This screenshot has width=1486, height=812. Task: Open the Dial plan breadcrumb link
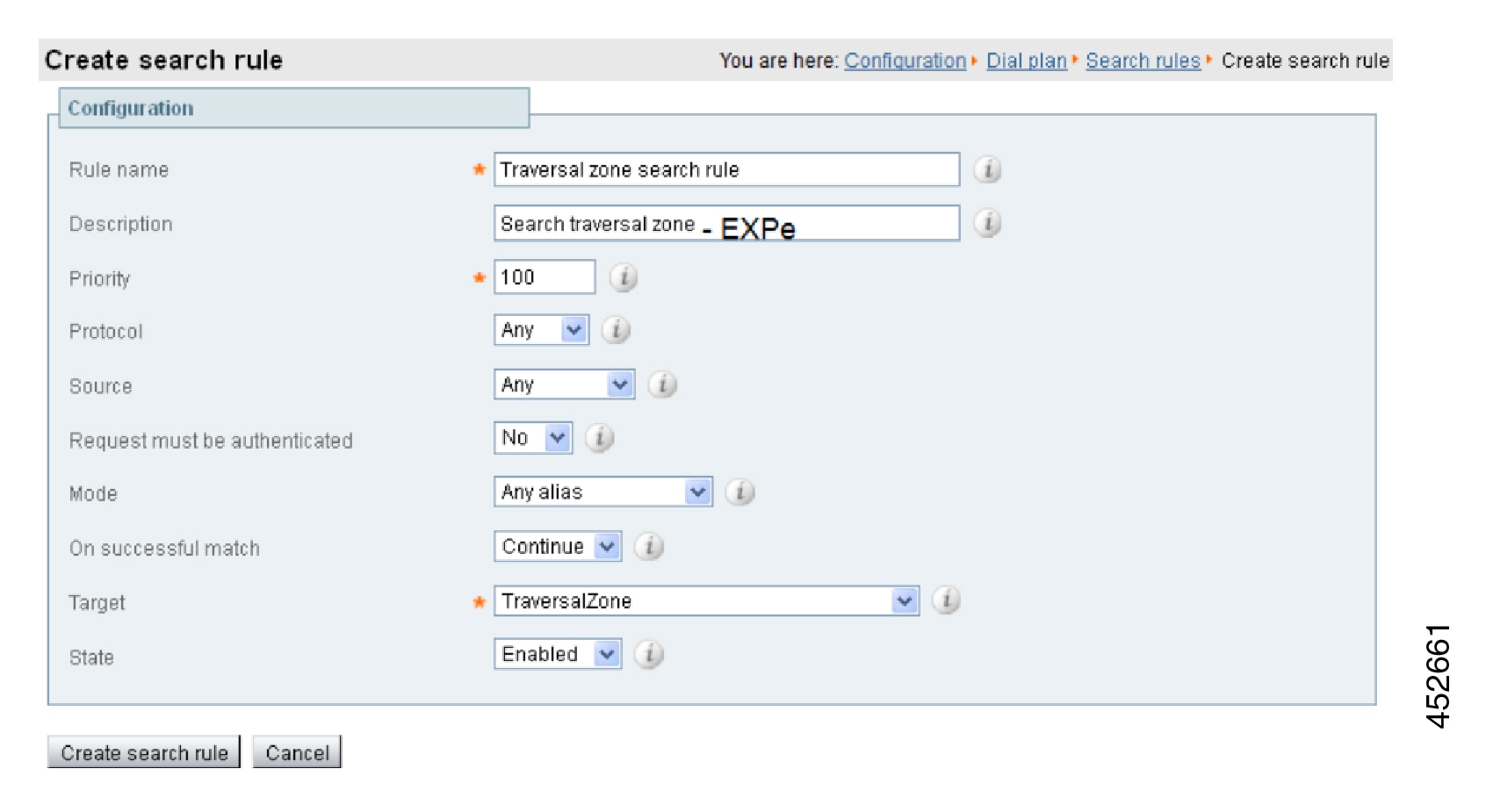pos(1026,61)
